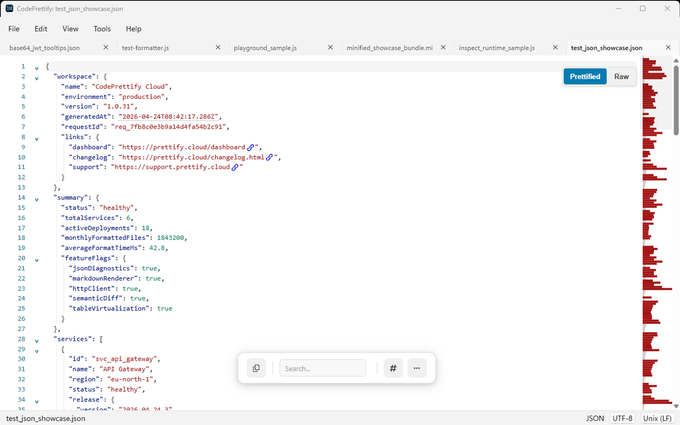This screenshot has height=425, width=680.
Task: Click UTF-8 encoding in status bar
Action: [622, 418]
